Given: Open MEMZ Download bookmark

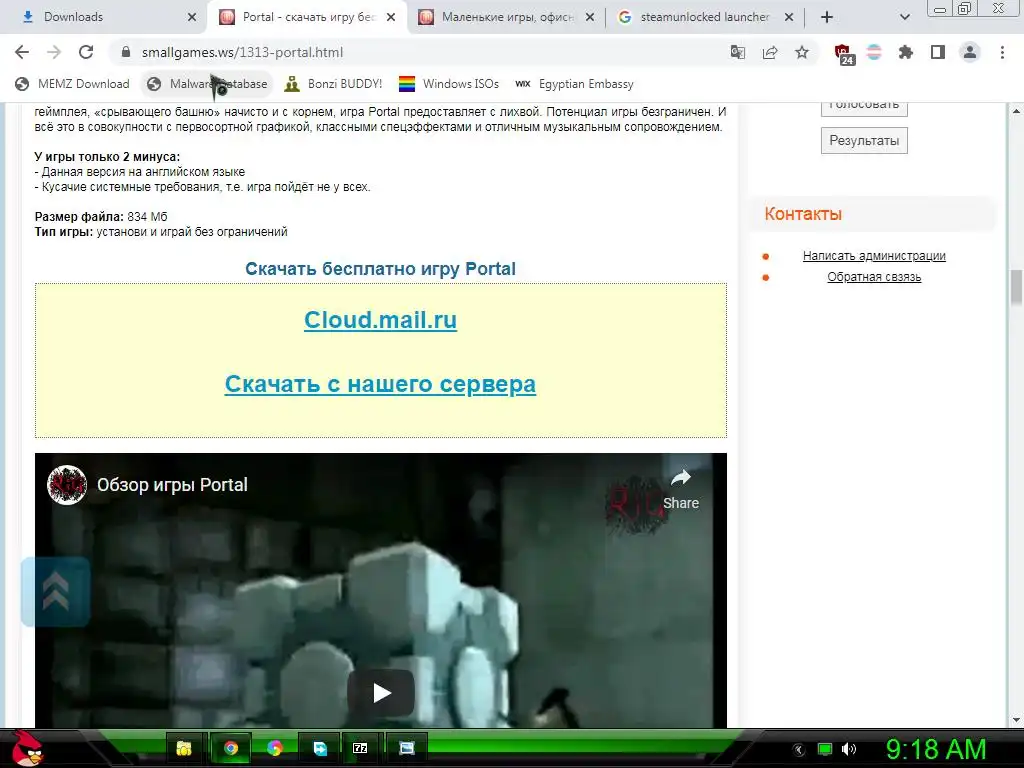Looking at the screenshot, I should (72, 84).
